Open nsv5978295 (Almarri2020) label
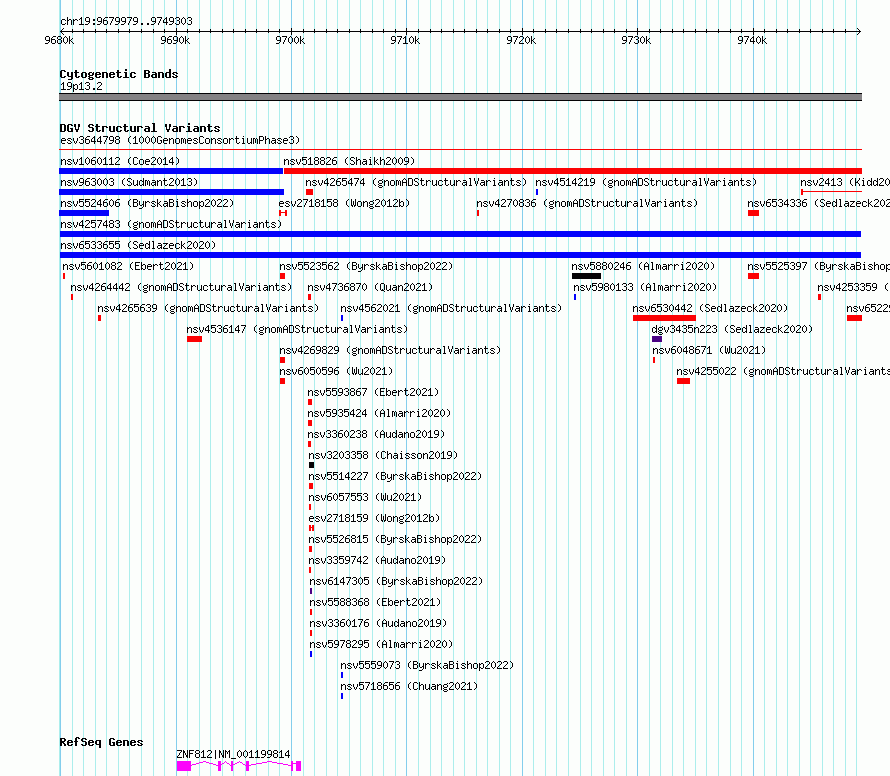Screen dimensions: 890x776 coord(381,644)
